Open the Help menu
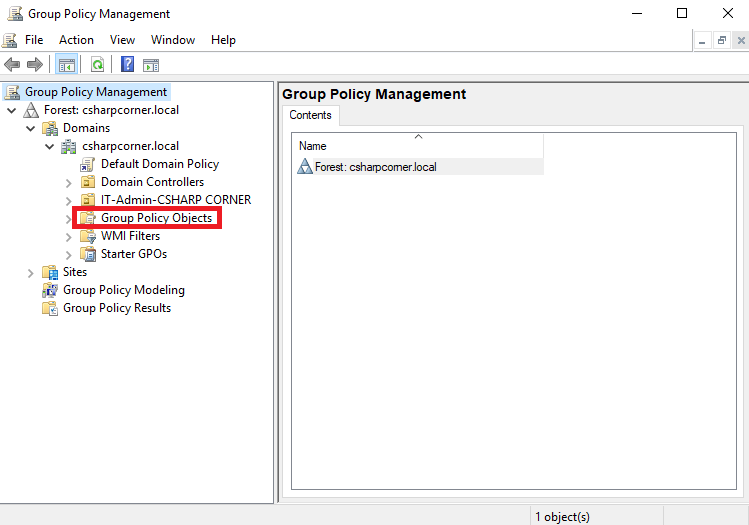The height and width of the screenshot is (525, 749). tap(224, 40)
